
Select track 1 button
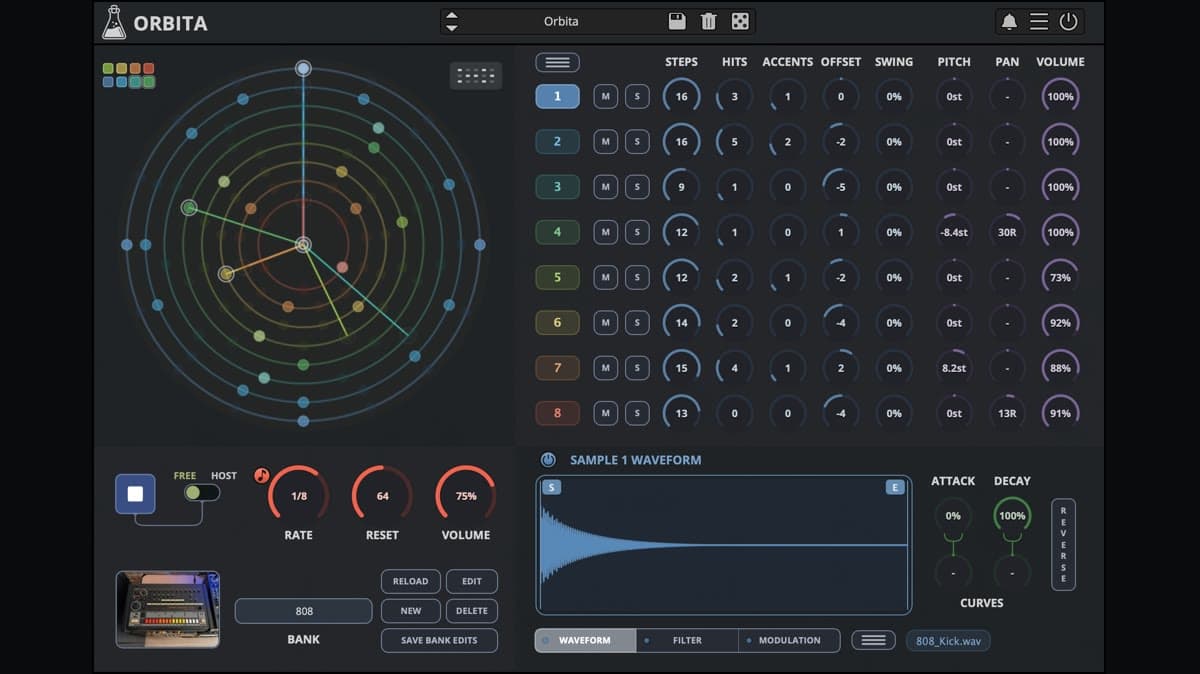pyautogui.click(x=557, y=97)
